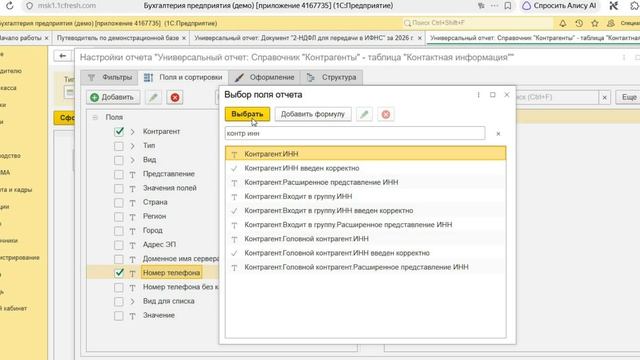Check the Значения полей checkbox
Image resolution: width=640 pixels, height=360 pixels.
[119, 188]
